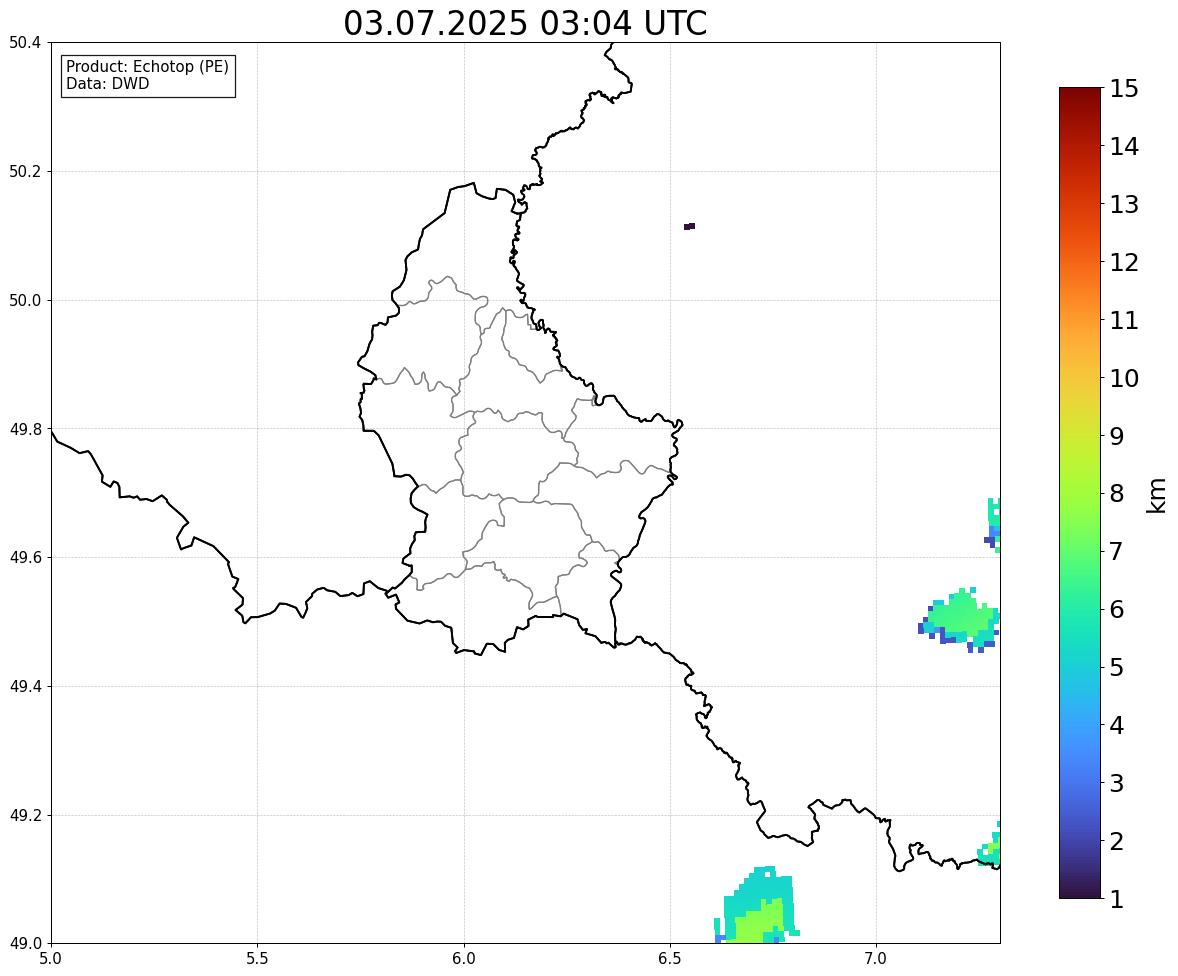The width and height of the screenshot is (1178, 976).
Task: Click the colorbar tick label 14
Action: pos(1124,147)
